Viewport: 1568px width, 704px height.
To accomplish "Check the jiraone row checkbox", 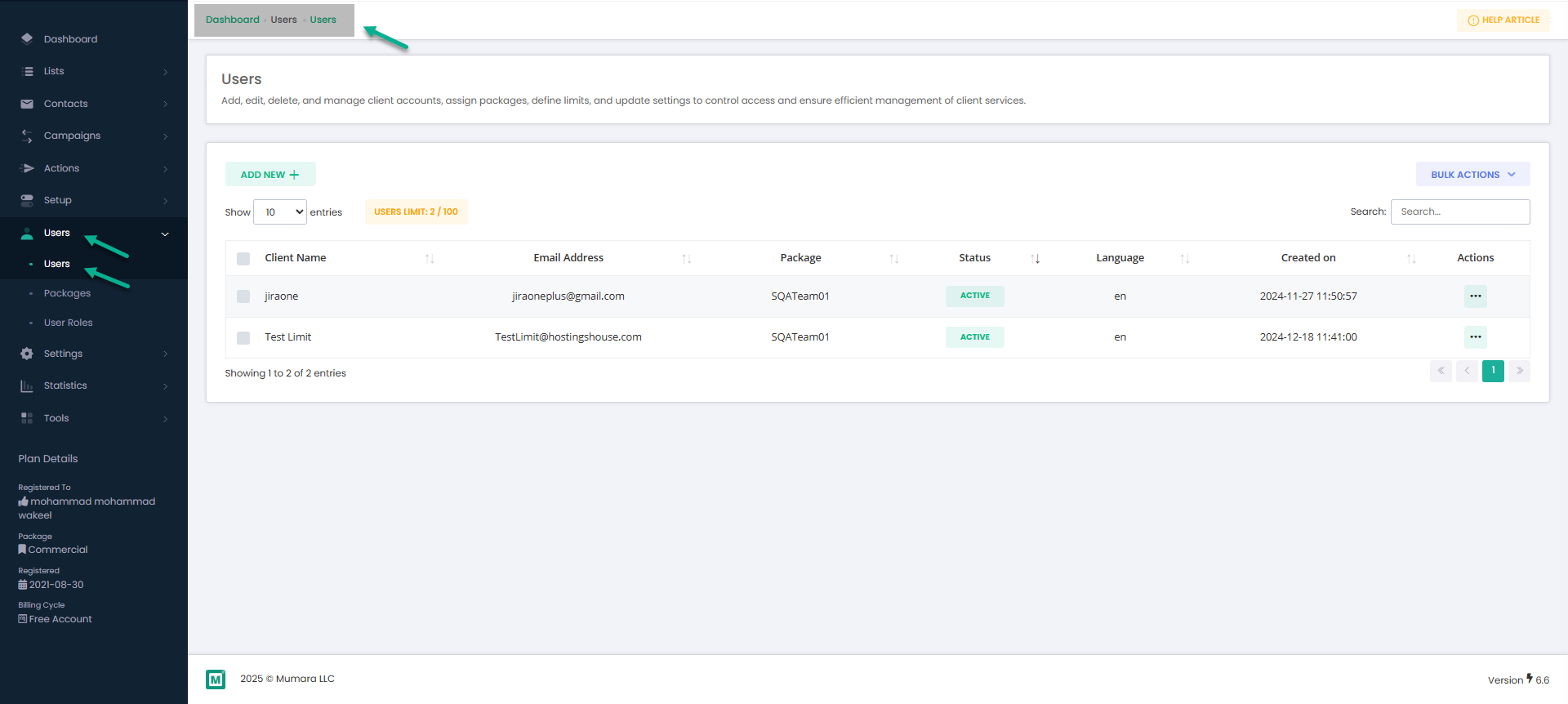I will pyautogui.click(x=243, y=296).
